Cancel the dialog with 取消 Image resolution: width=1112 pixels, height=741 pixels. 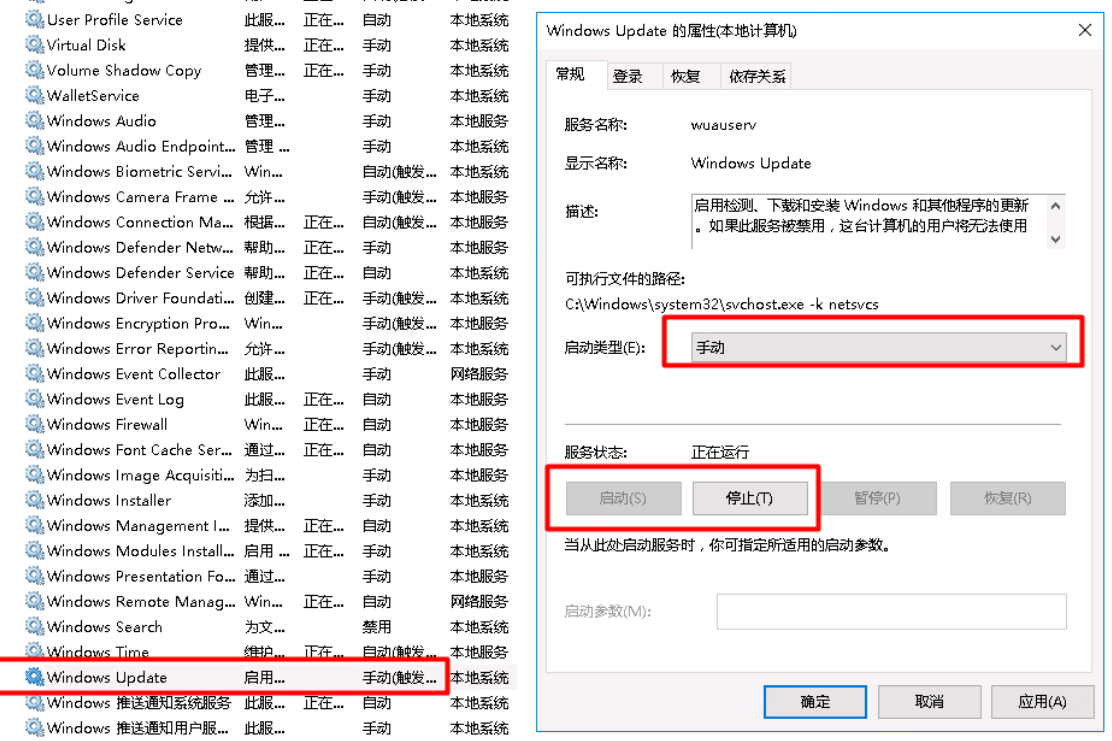(929, 701)
